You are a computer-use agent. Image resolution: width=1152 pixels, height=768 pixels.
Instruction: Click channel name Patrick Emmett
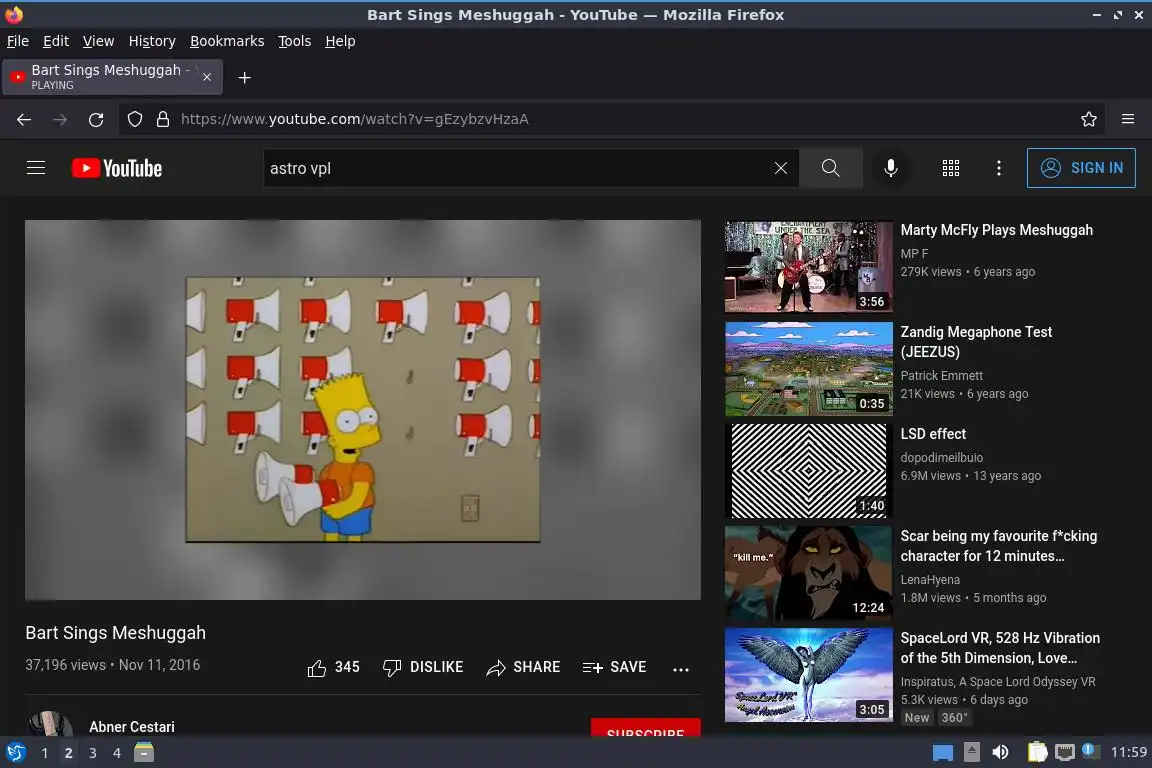click(x=942, y=376)
